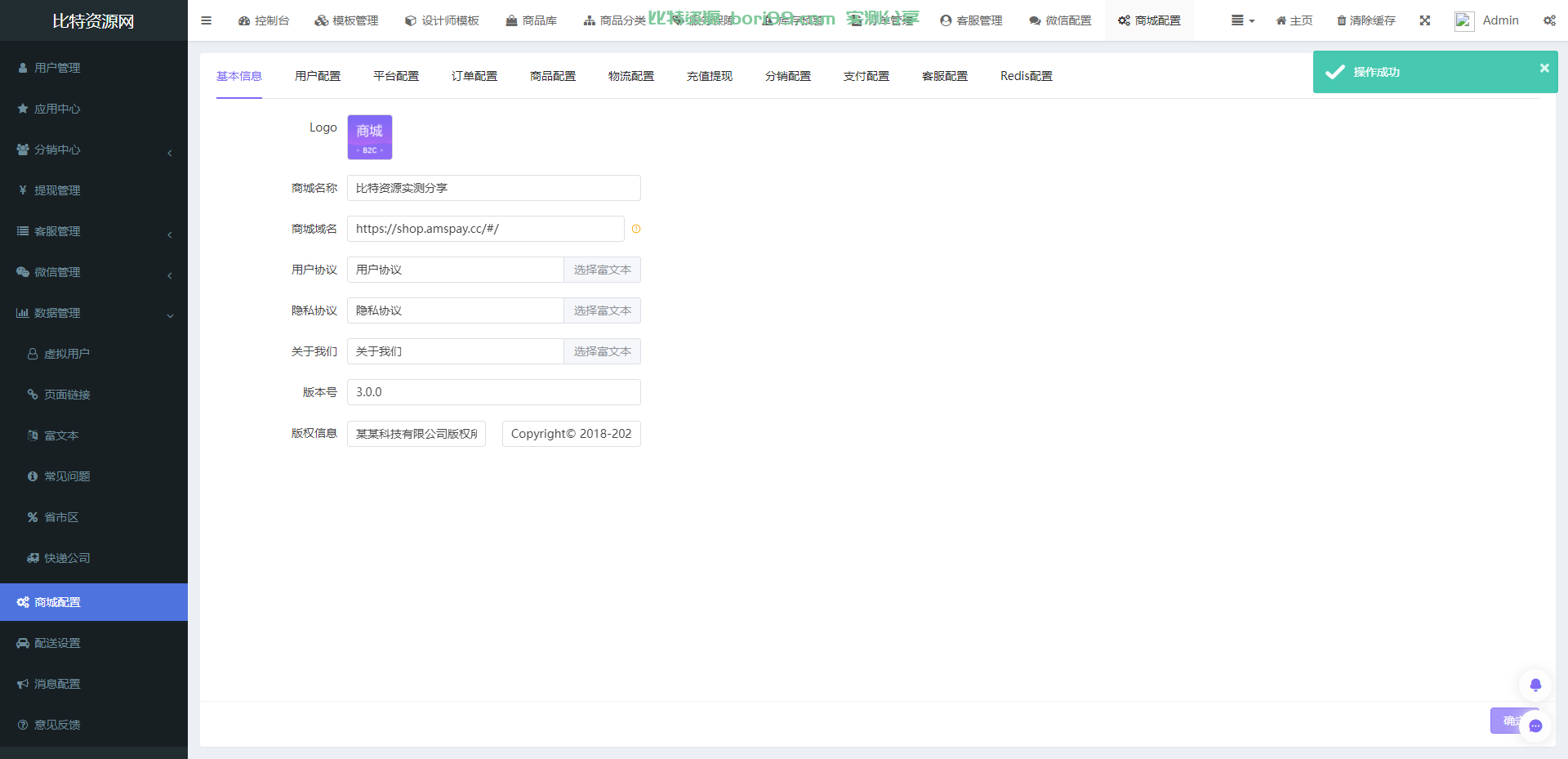Open 消息配置 in the sidebar

click(94, 684)
